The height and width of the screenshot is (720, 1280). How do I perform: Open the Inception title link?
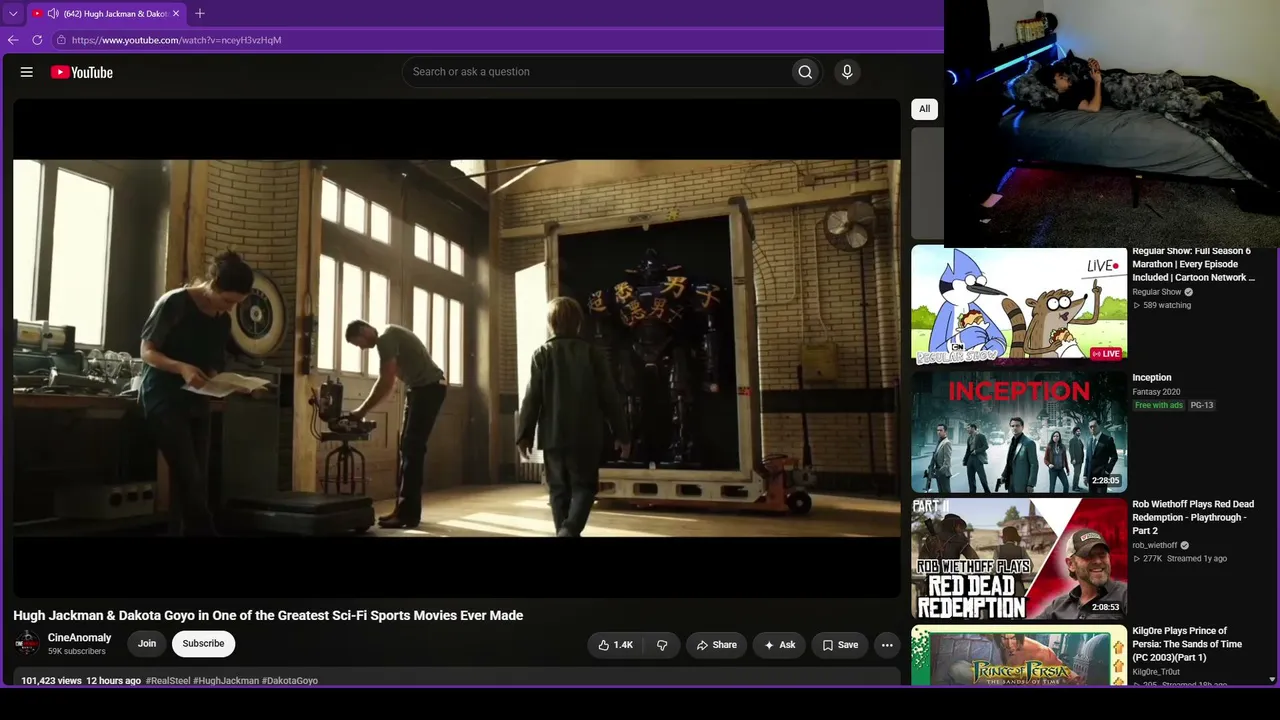pyautogui.click(x=1152, y=378)
